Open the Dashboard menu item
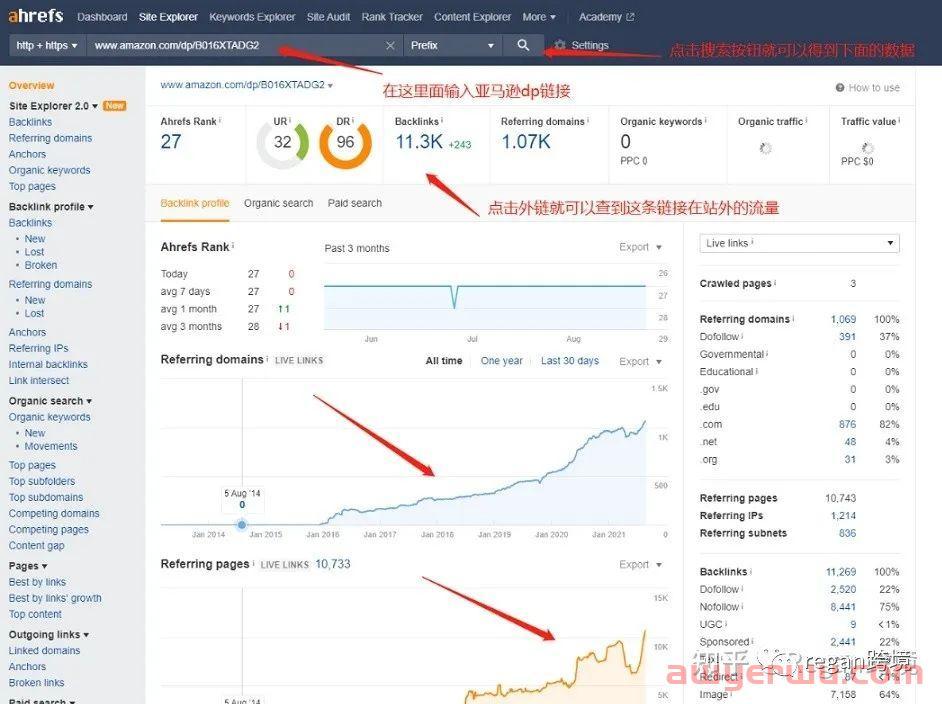The image size is (942, 704). (x=102, y=17)
